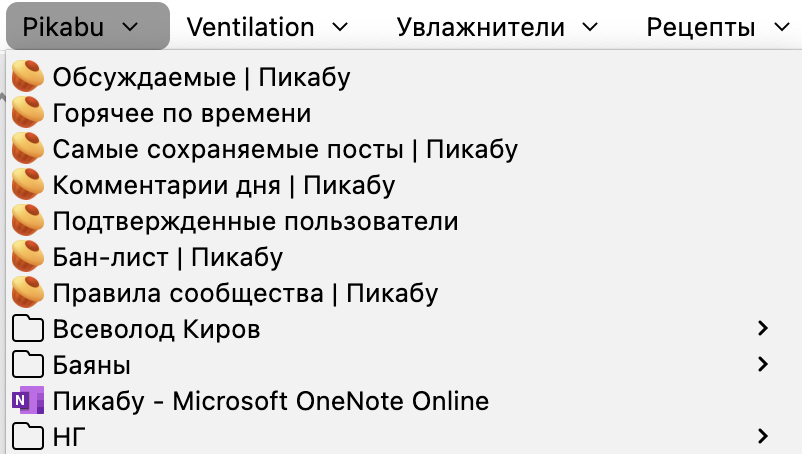
Task: Click the Pikabu icon beside Бан-лист
Action: tap(28, 257)
